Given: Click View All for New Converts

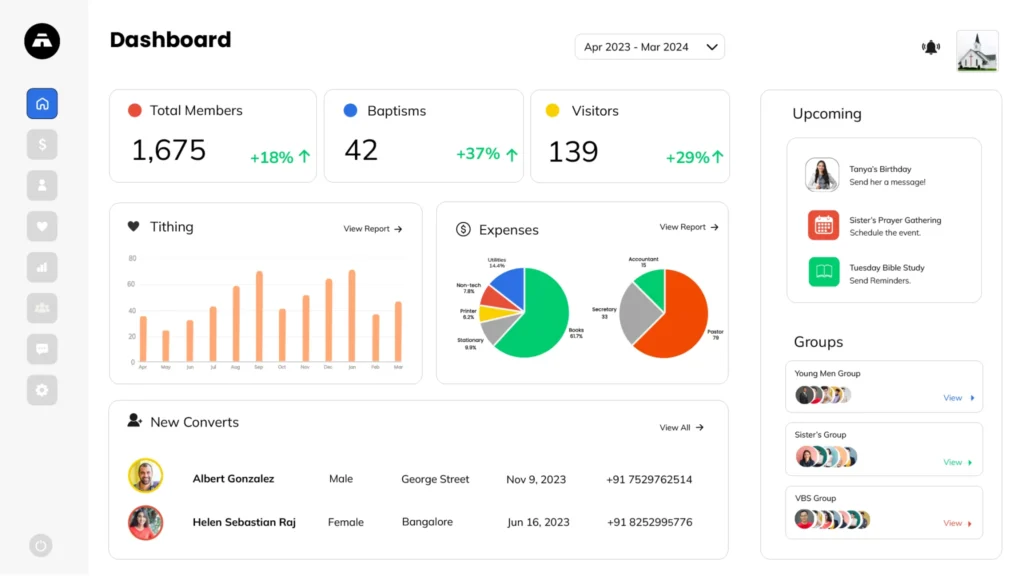Looking at the screenshot, I should click(x=681, y=427).
